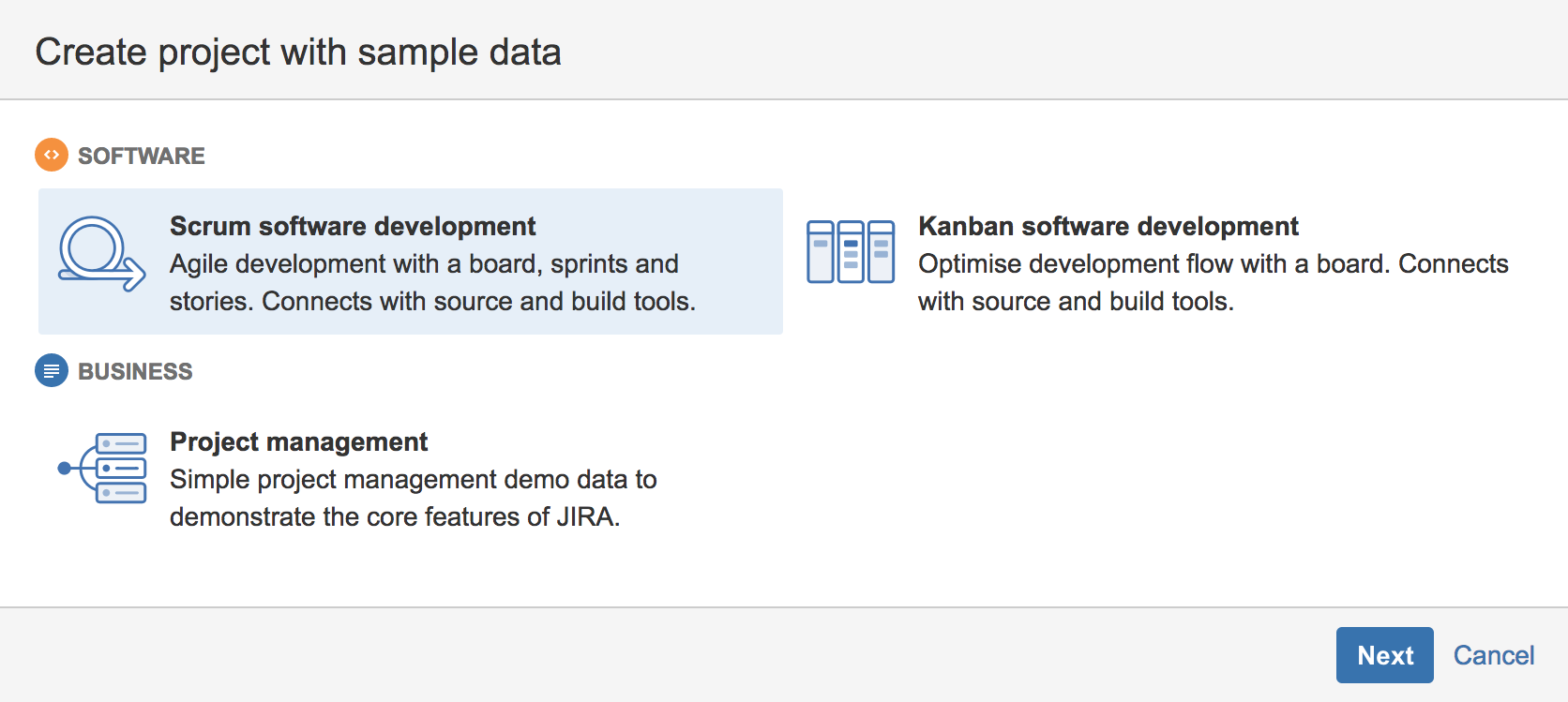The image size is (1568, 702).
Task: Choose Kanban software development title
Action: coord(1108,226)
